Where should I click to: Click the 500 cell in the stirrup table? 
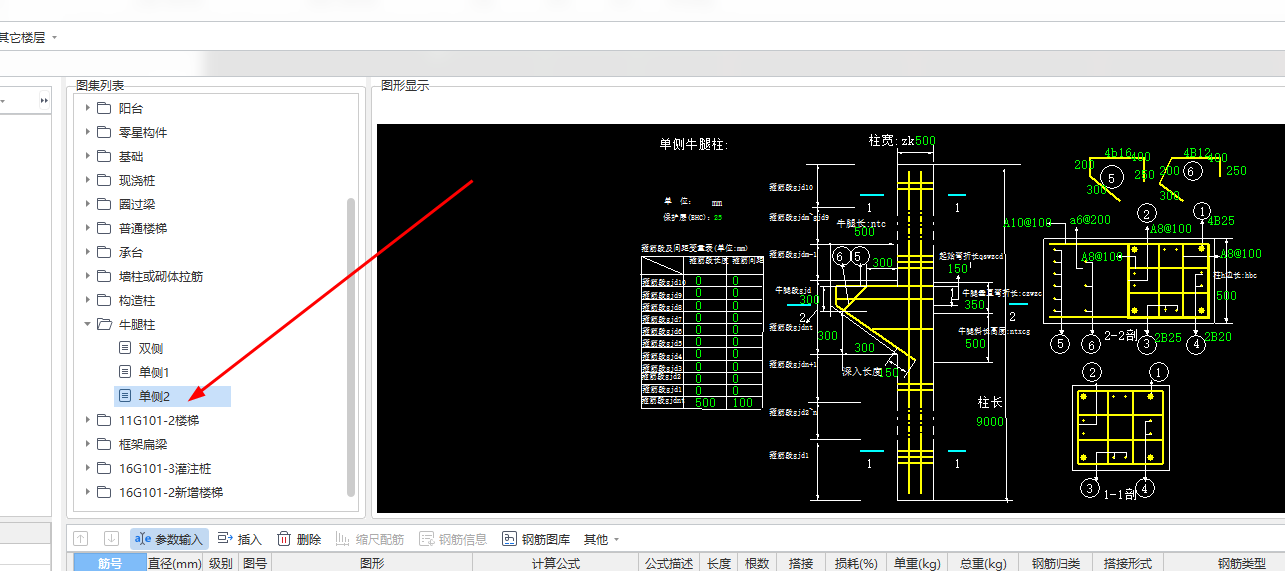[x=705, y=402]
